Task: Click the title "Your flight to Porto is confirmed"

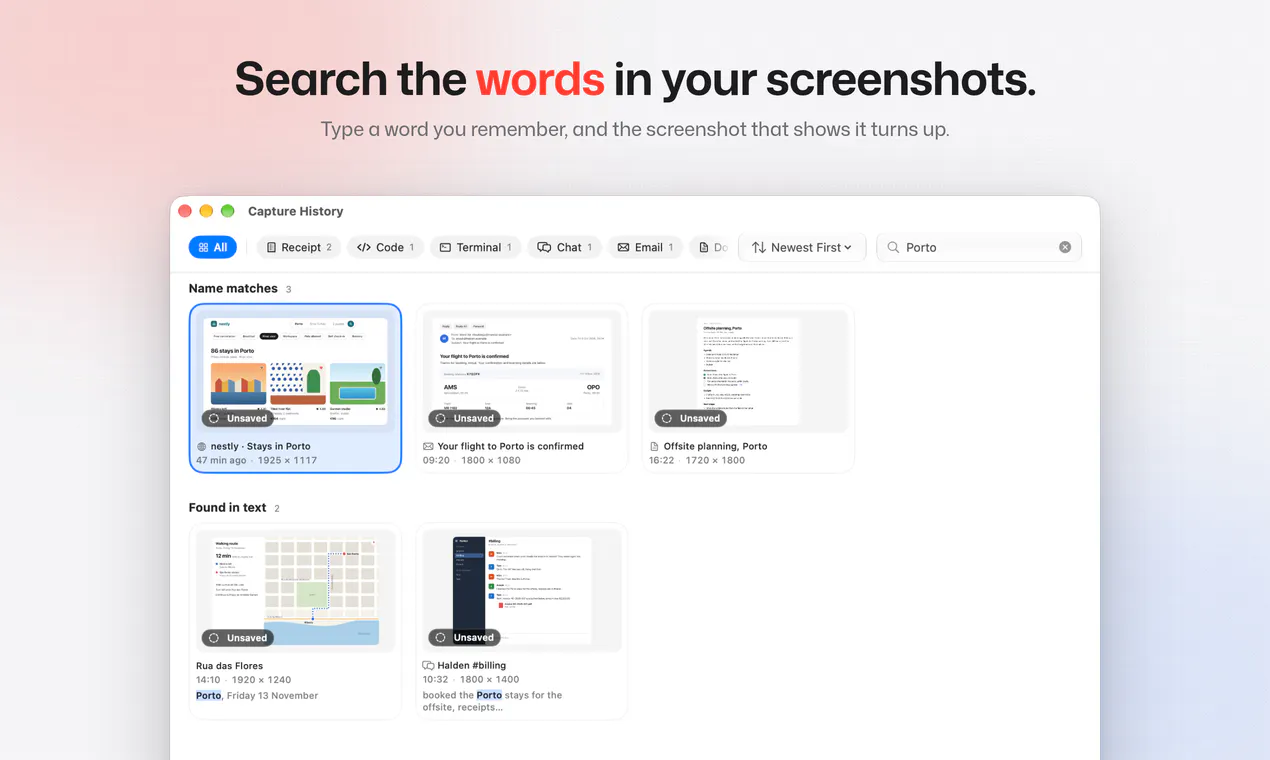Action: point(511,446)
